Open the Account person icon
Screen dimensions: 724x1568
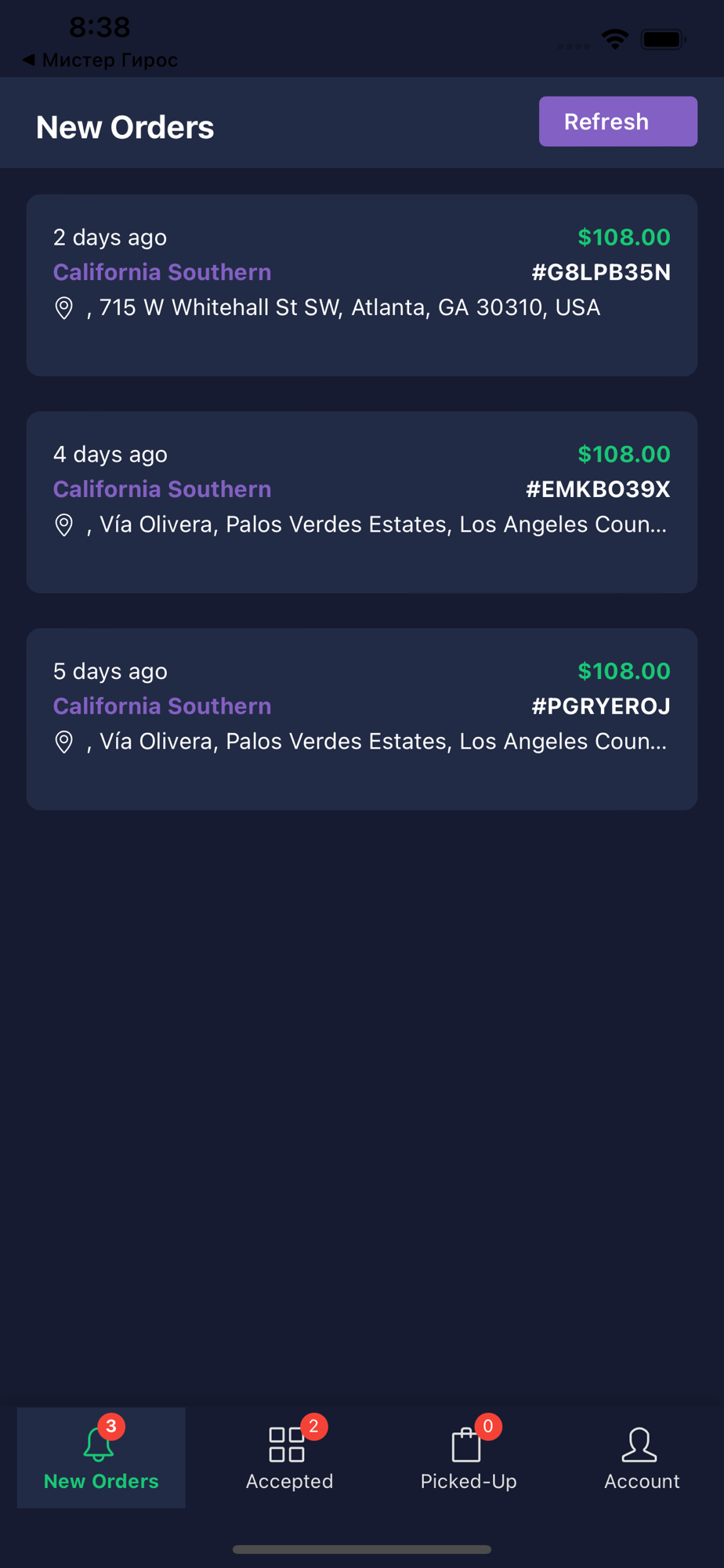coord(639,1444)
